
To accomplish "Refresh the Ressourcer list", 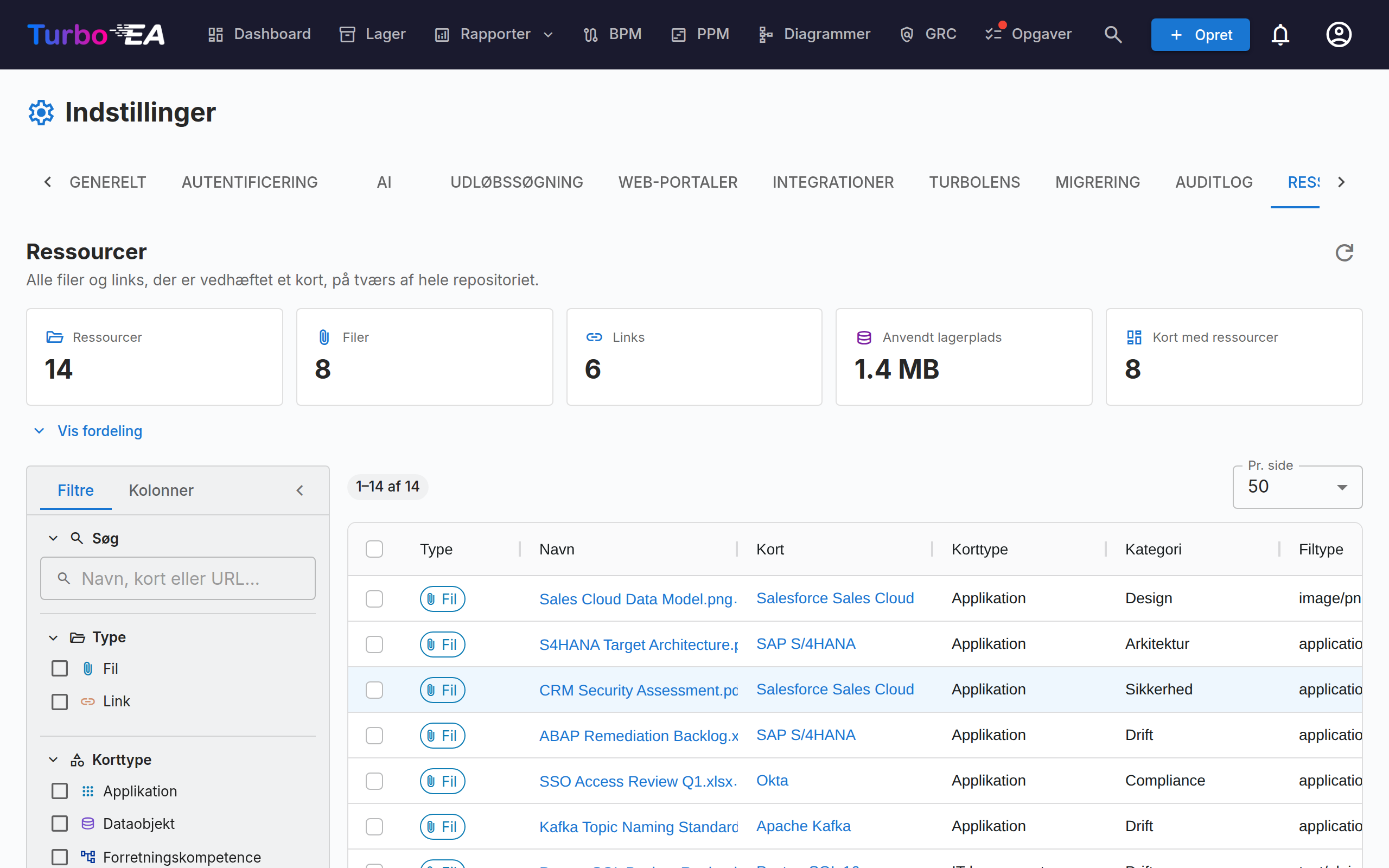I will (1344, 253).
